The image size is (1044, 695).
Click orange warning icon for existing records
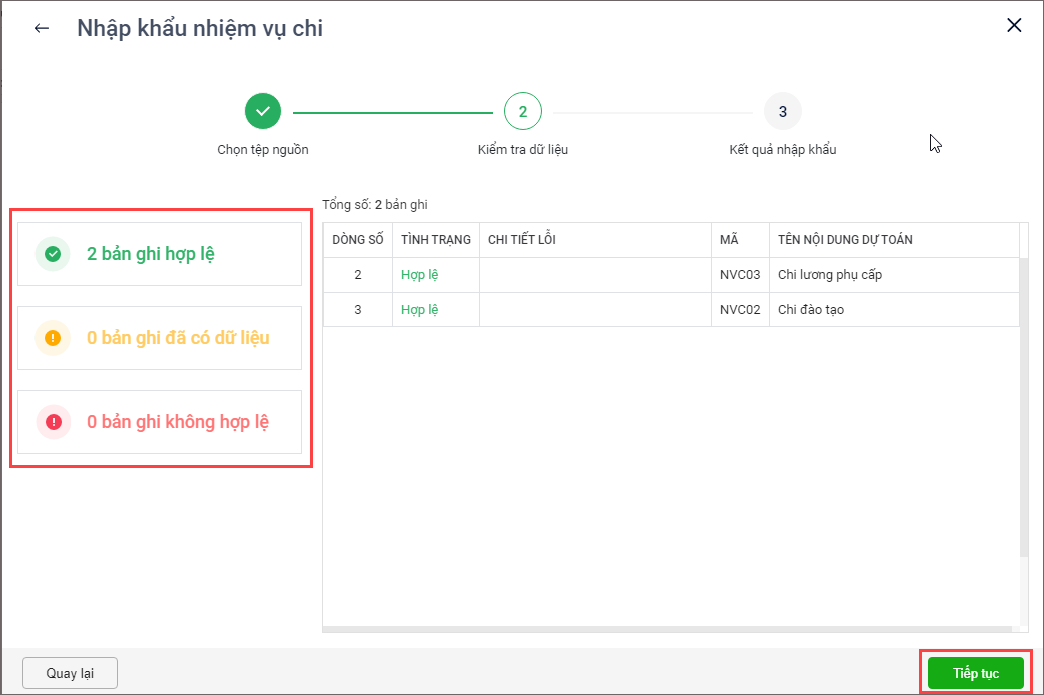[54, 338]
